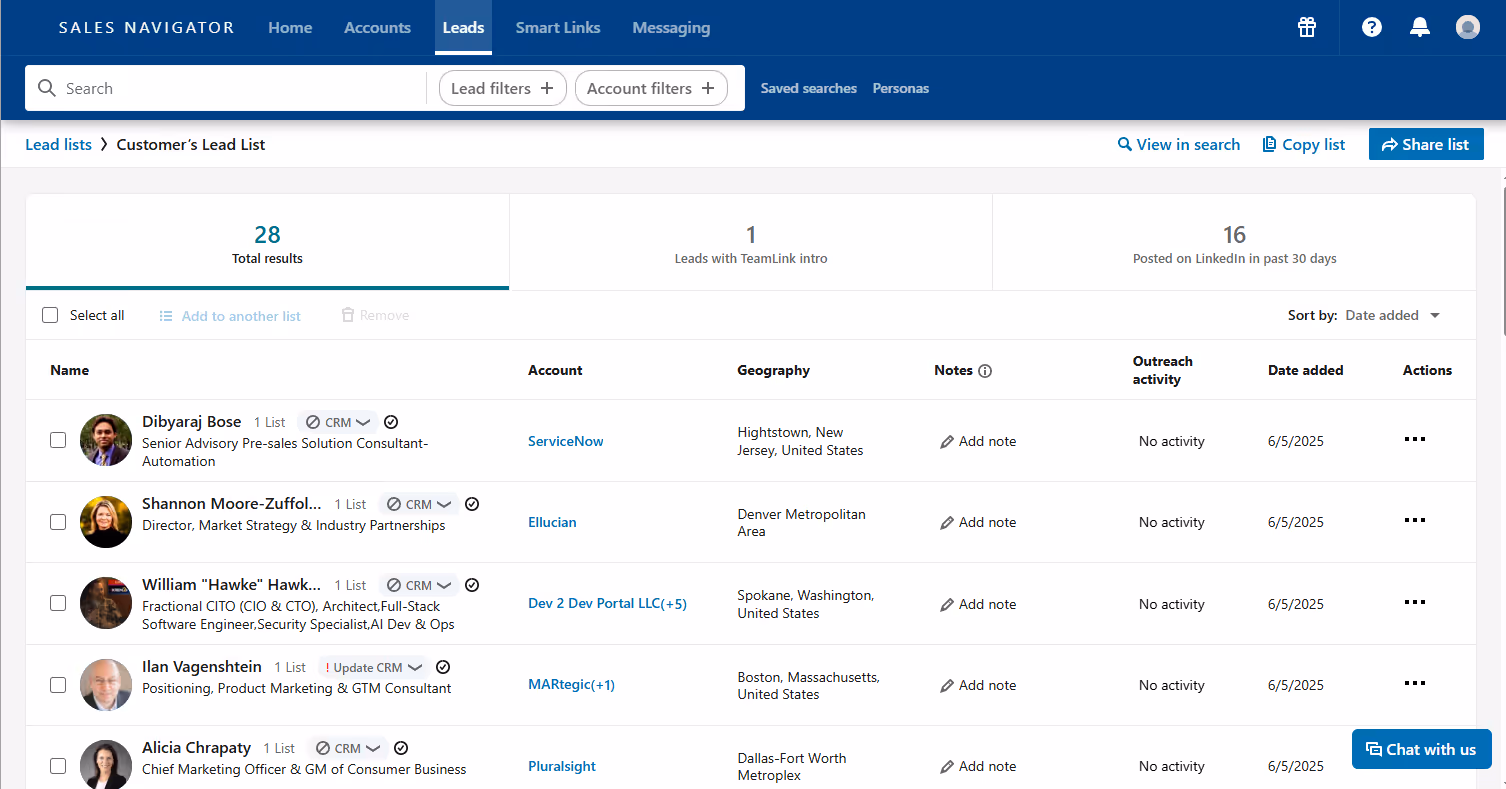Show Posted on LinkedIn in past 30 days
The width and height of the screenshot is (1506, 789).
(1234, 243)
